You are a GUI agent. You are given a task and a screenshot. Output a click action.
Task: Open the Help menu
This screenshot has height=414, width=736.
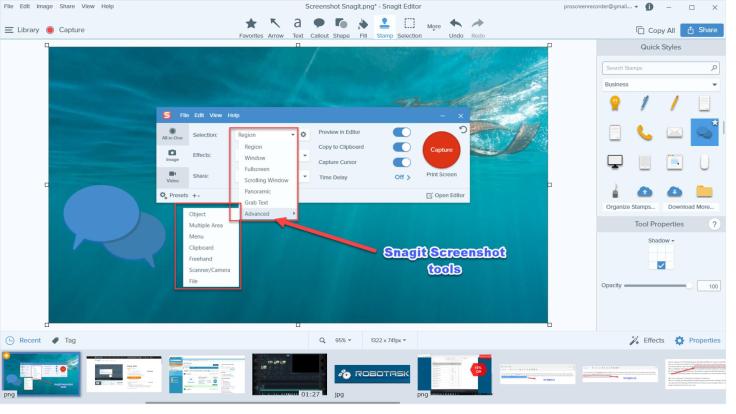[x=107, y=6]
